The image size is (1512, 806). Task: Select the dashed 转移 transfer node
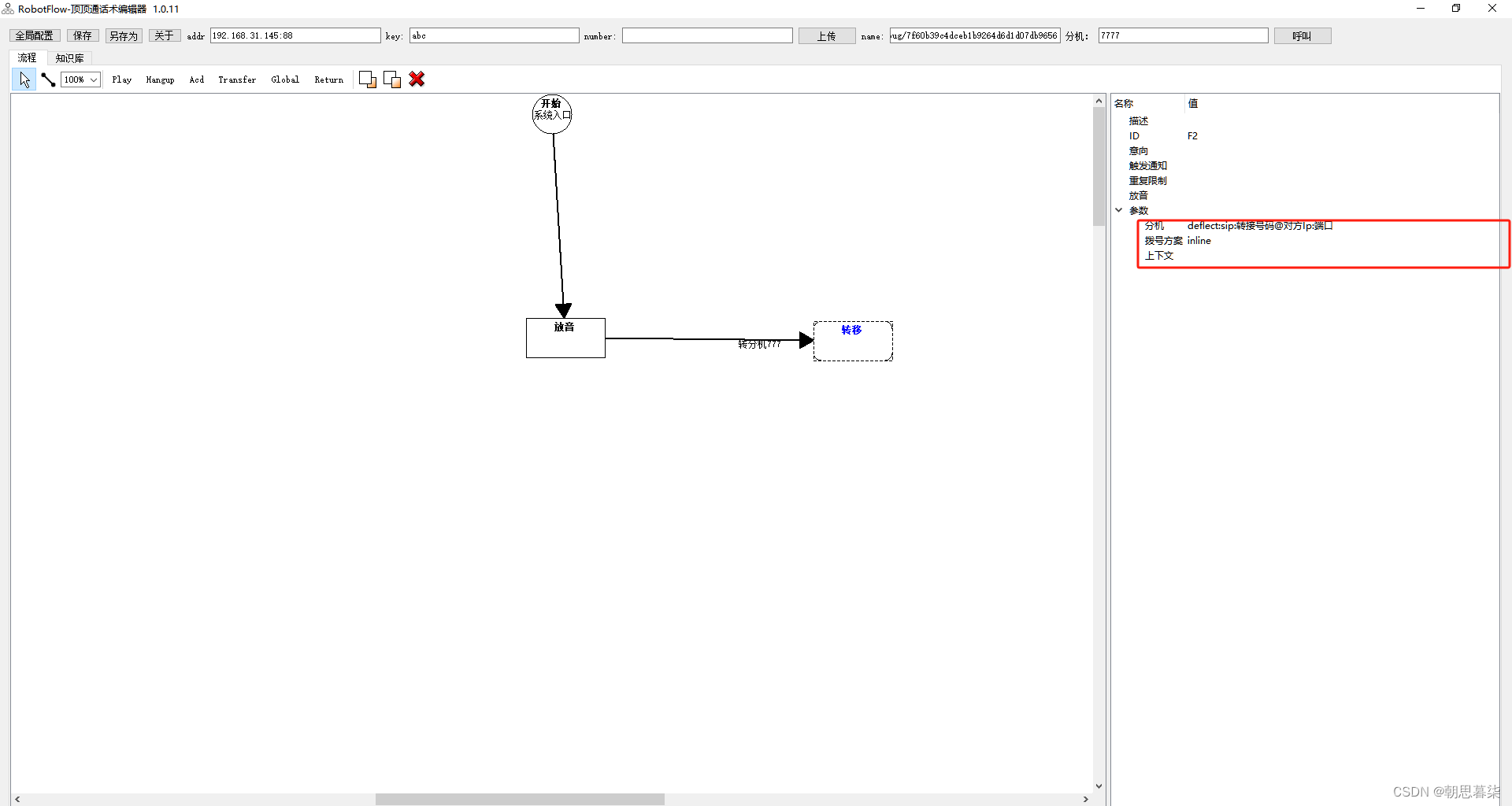[853, 342]
